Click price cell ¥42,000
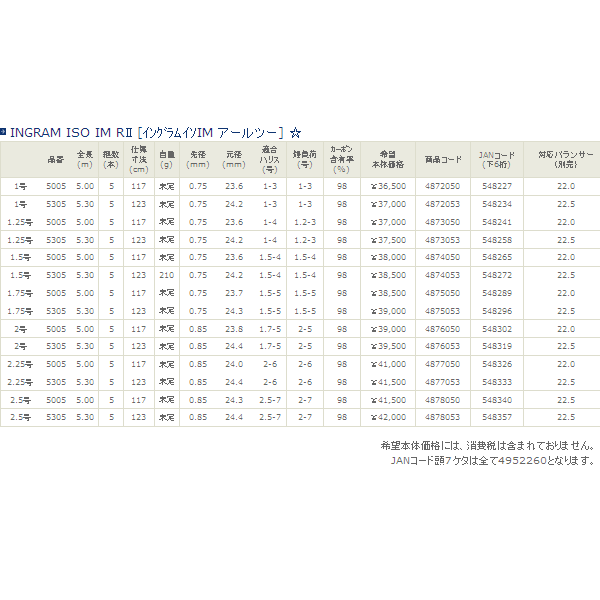The height and width of the screenshot is (600, 600). pos(388,417)
